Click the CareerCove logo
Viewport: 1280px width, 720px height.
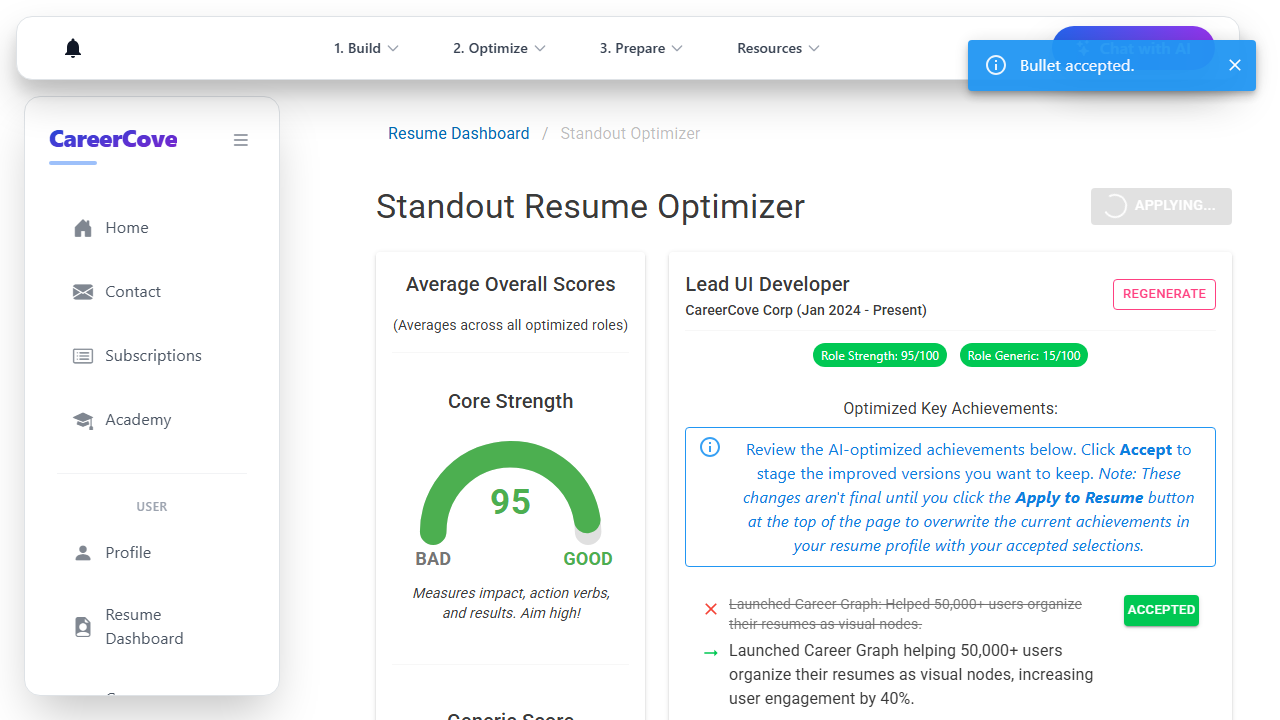click(113, 140)
